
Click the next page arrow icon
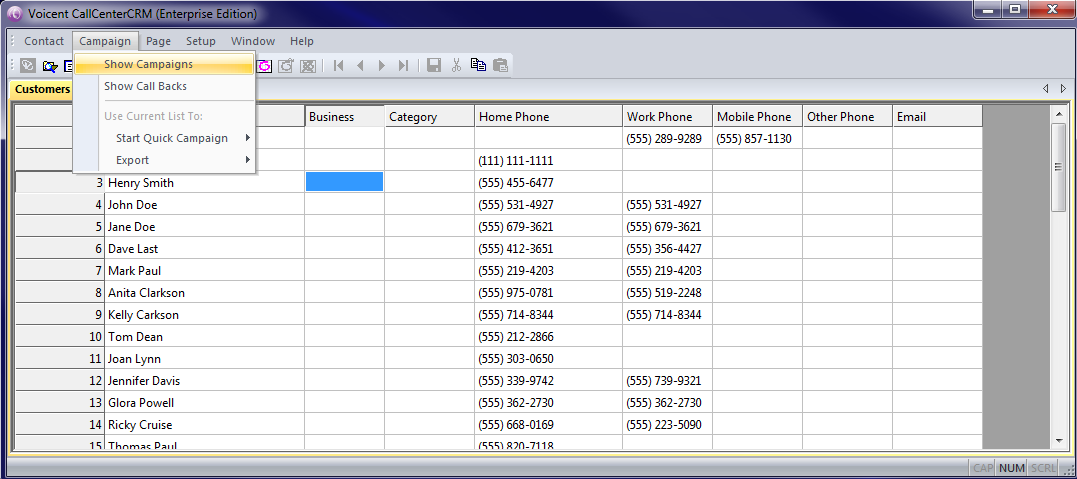pos(382,65)
